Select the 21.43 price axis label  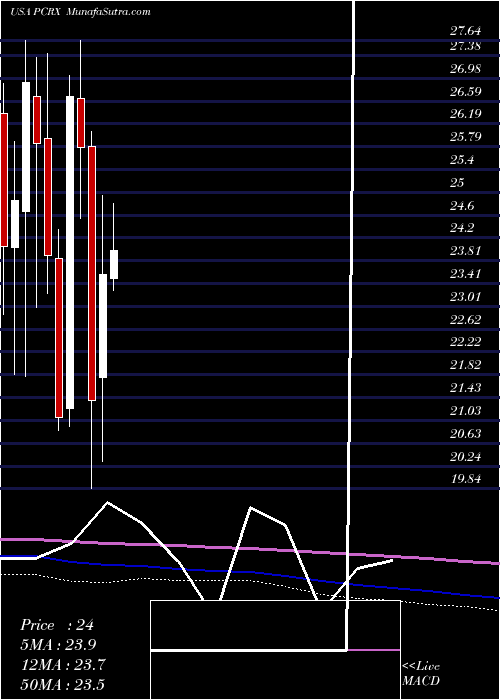[465, 388]
